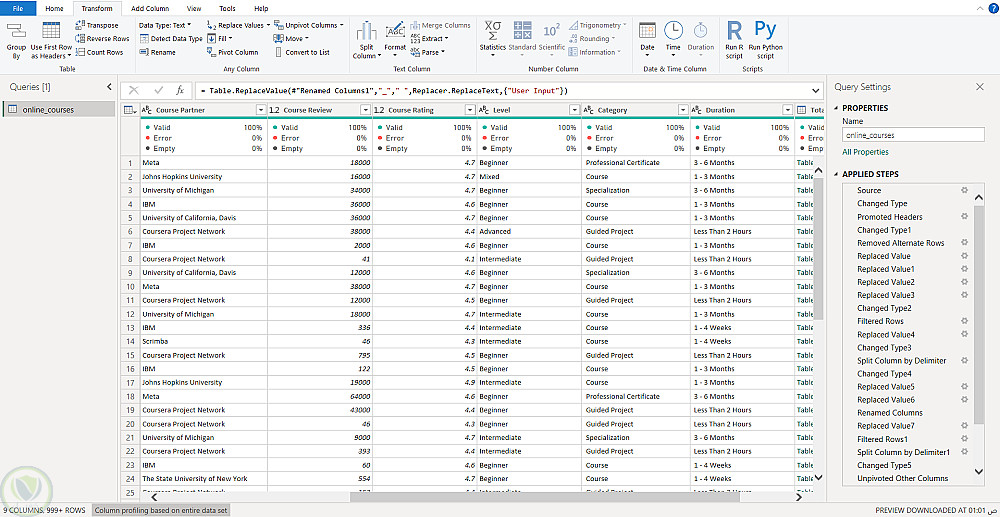The height and width of the screenshot is (517, 1000).
Task: Open the Course Partner column filter dropdown
Action: [x=261, y=110]
